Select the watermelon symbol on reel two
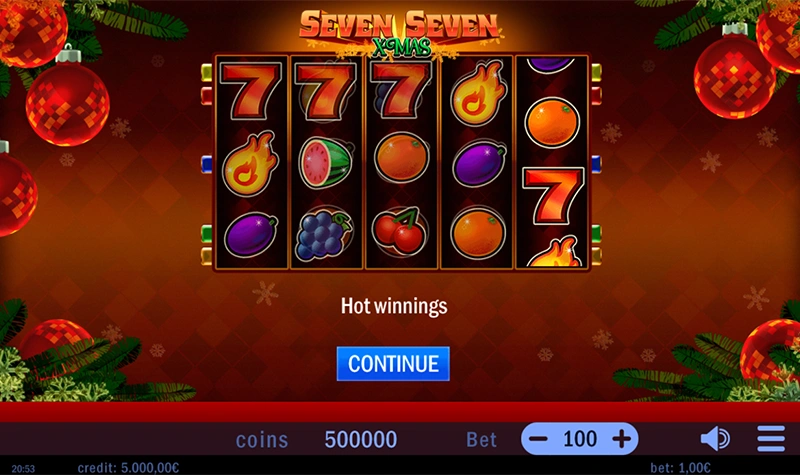Image resolution: width=800 pixels, height=475 pixels. click(327, 163)
